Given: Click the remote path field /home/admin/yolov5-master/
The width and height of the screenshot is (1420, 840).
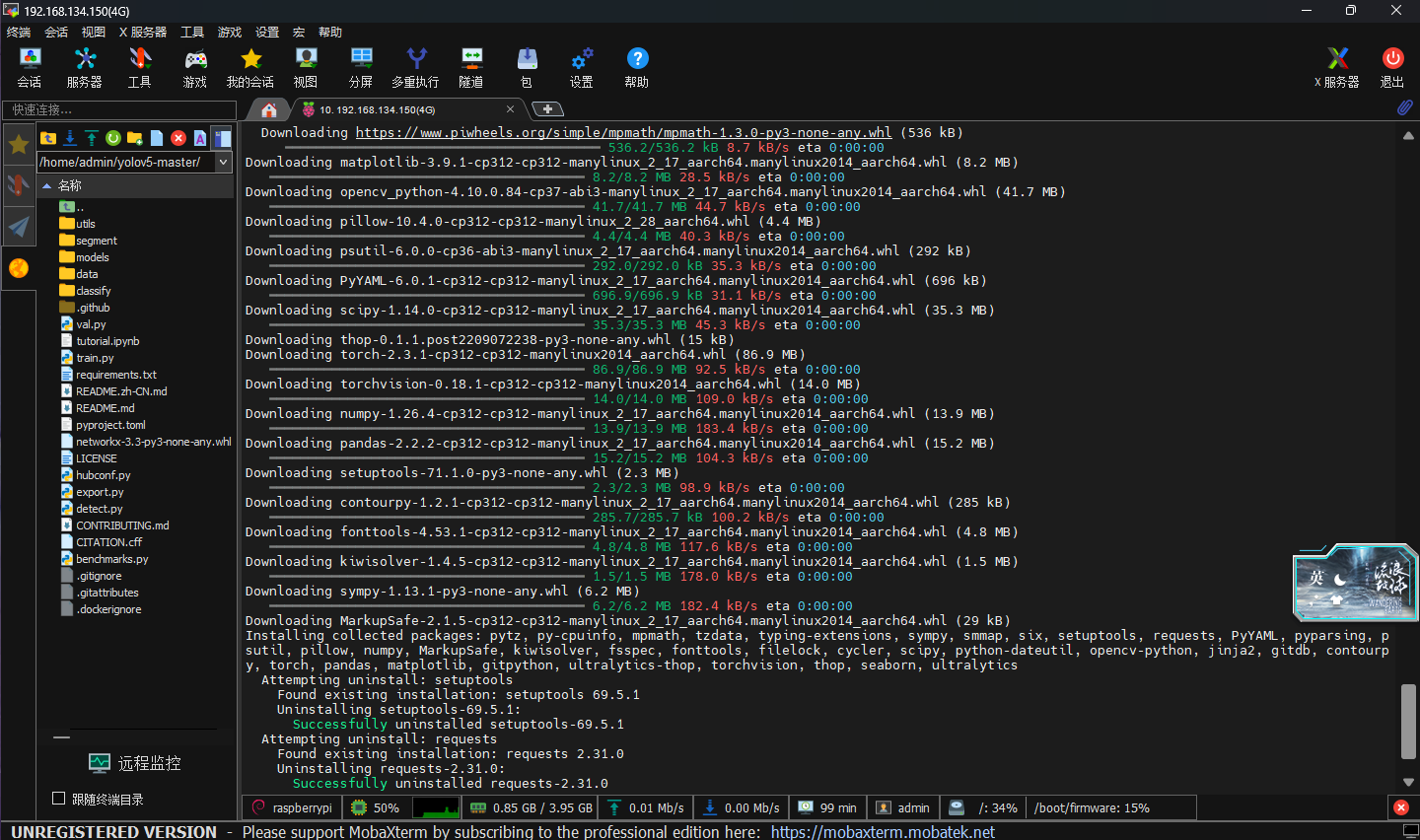Looking at the screenshot, I should (126, 162).
